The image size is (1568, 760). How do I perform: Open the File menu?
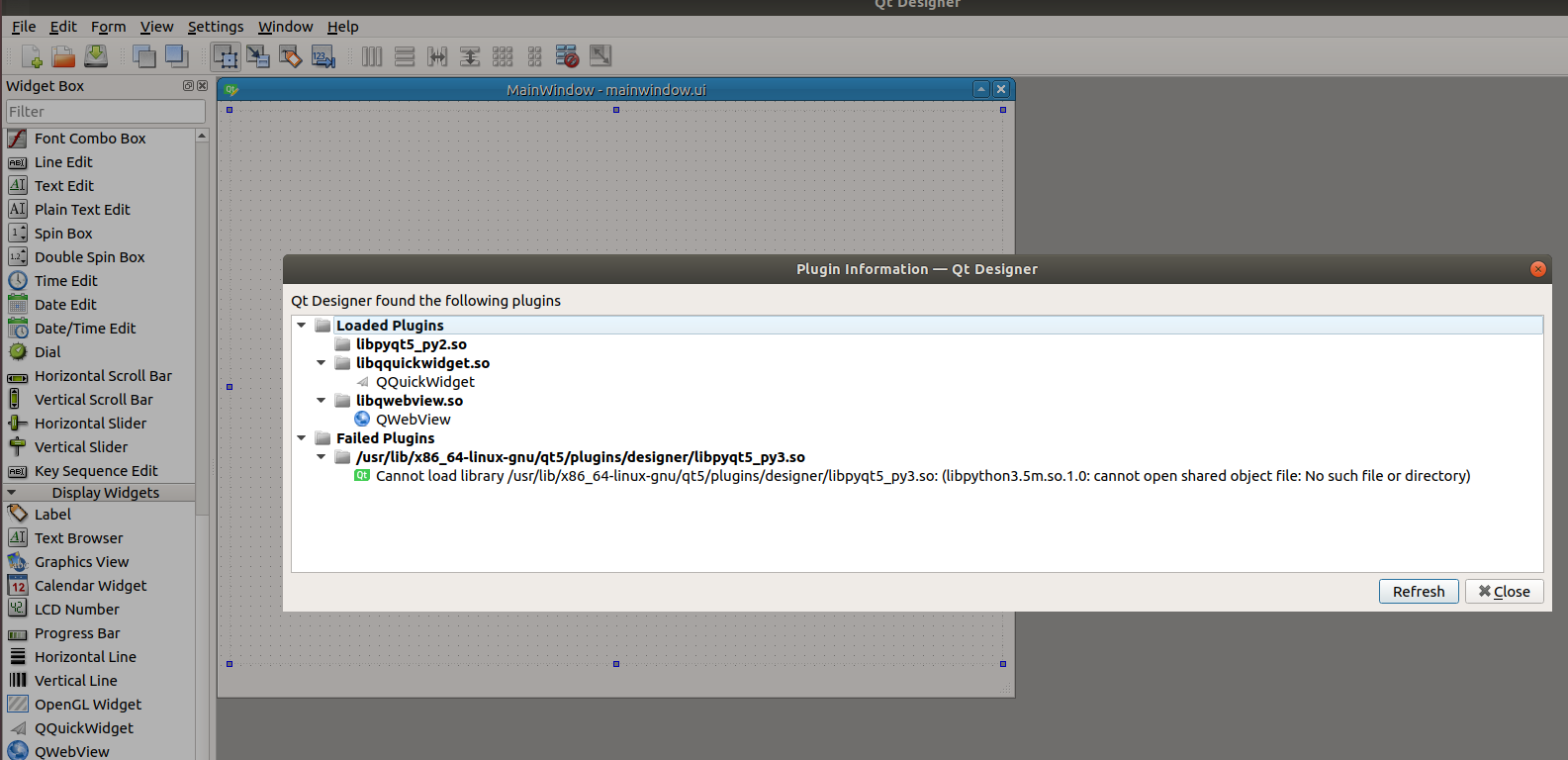click(x=24, y=27)
